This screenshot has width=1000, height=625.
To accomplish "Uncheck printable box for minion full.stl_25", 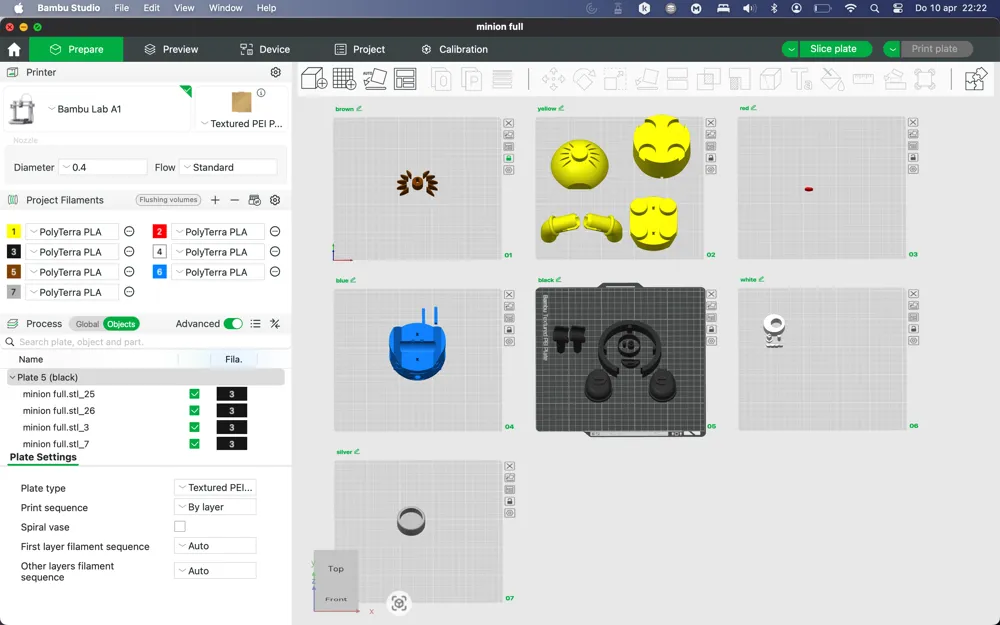I will 195,394.
